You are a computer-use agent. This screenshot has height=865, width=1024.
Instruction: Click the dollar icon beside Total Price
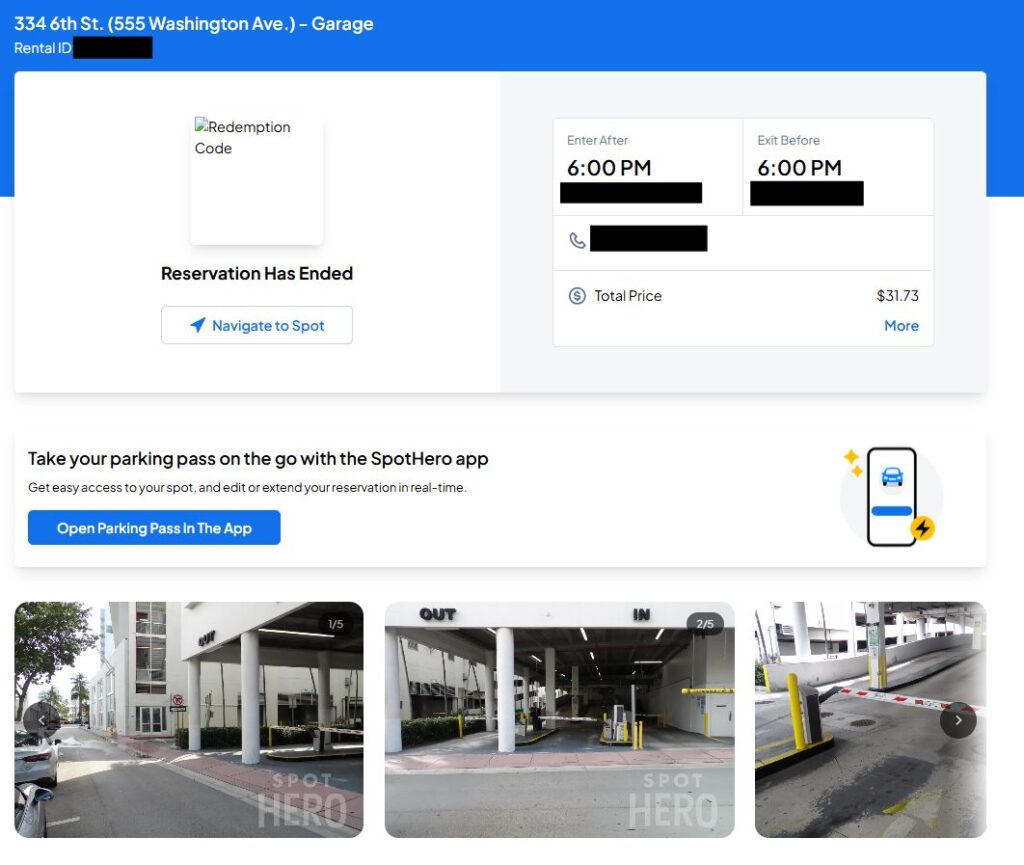point(577,296)
